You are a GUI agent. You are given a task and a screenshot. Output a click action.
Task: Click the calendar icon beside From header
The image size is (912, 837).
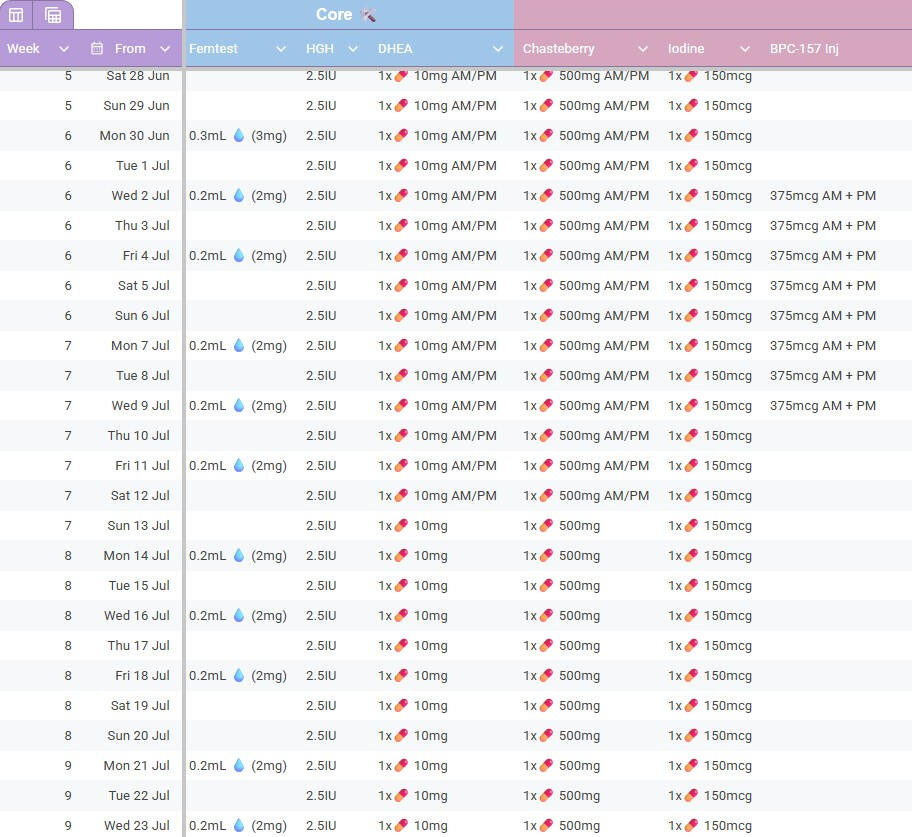click(97, 48)
